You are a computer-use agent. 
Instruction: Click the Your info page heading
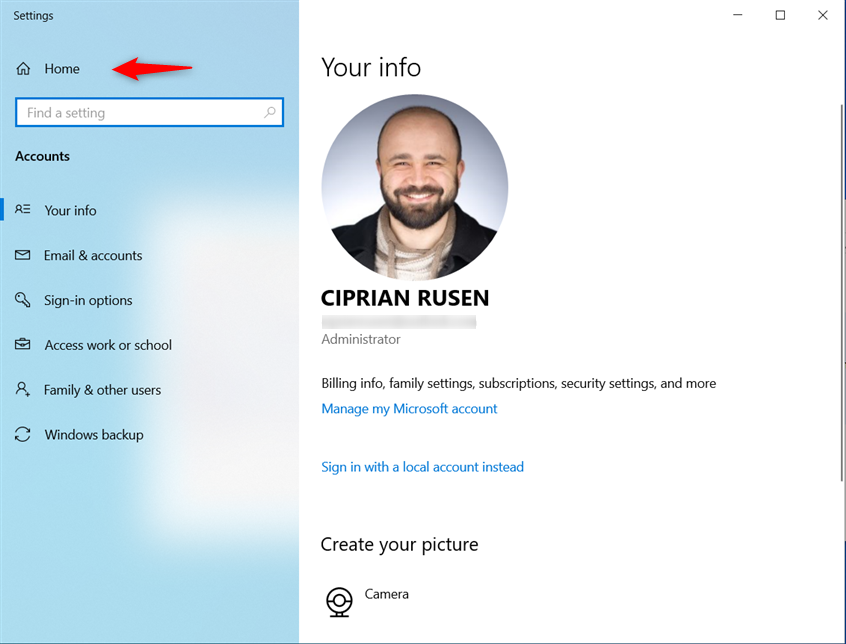(371, 67)
